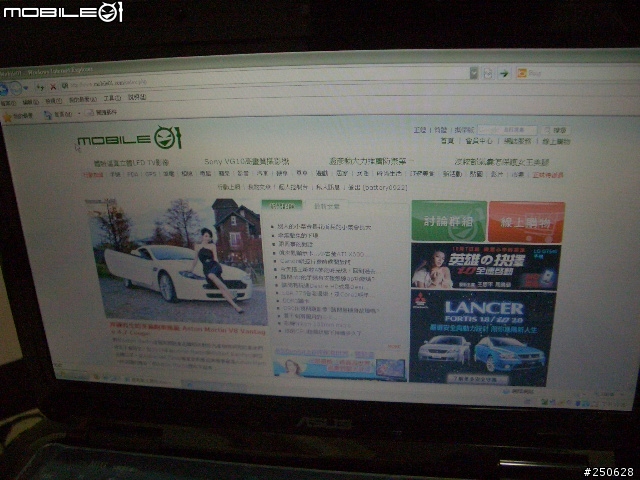
Task: Click the green Mobile01 logo on the page
Action: pos(129,138)
